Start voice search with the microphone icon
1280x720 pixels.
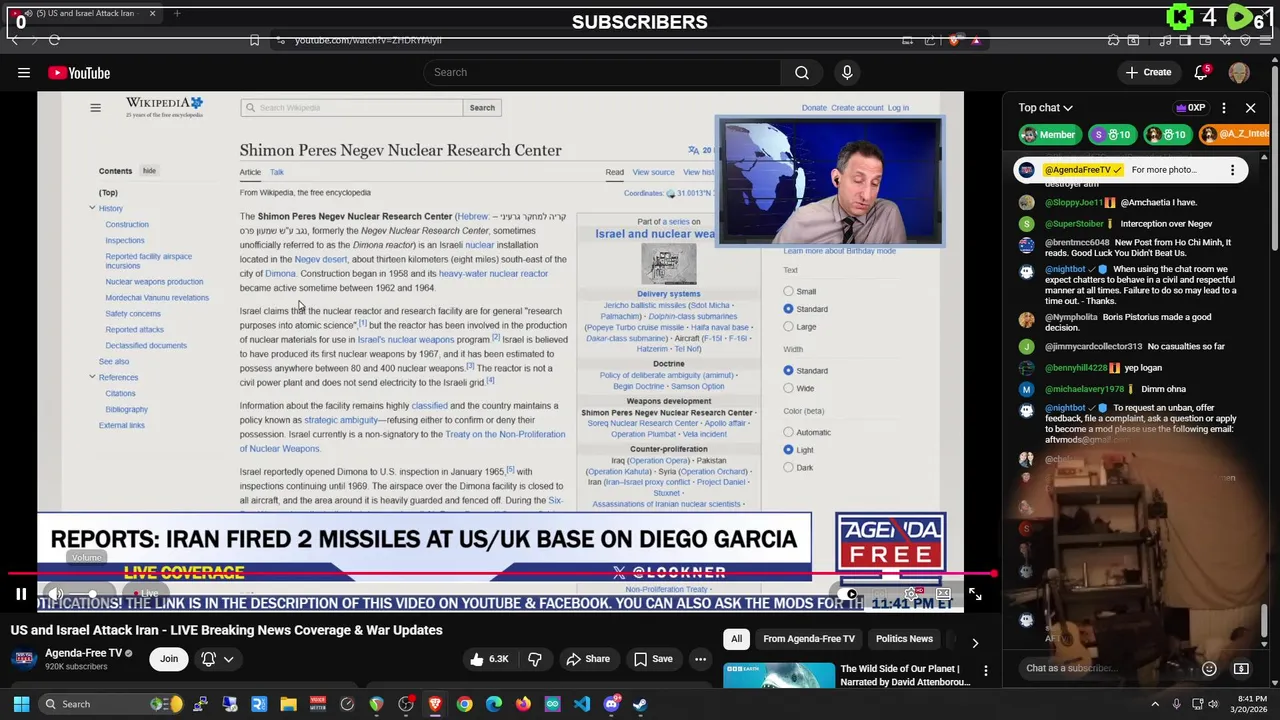coord(847,72)
